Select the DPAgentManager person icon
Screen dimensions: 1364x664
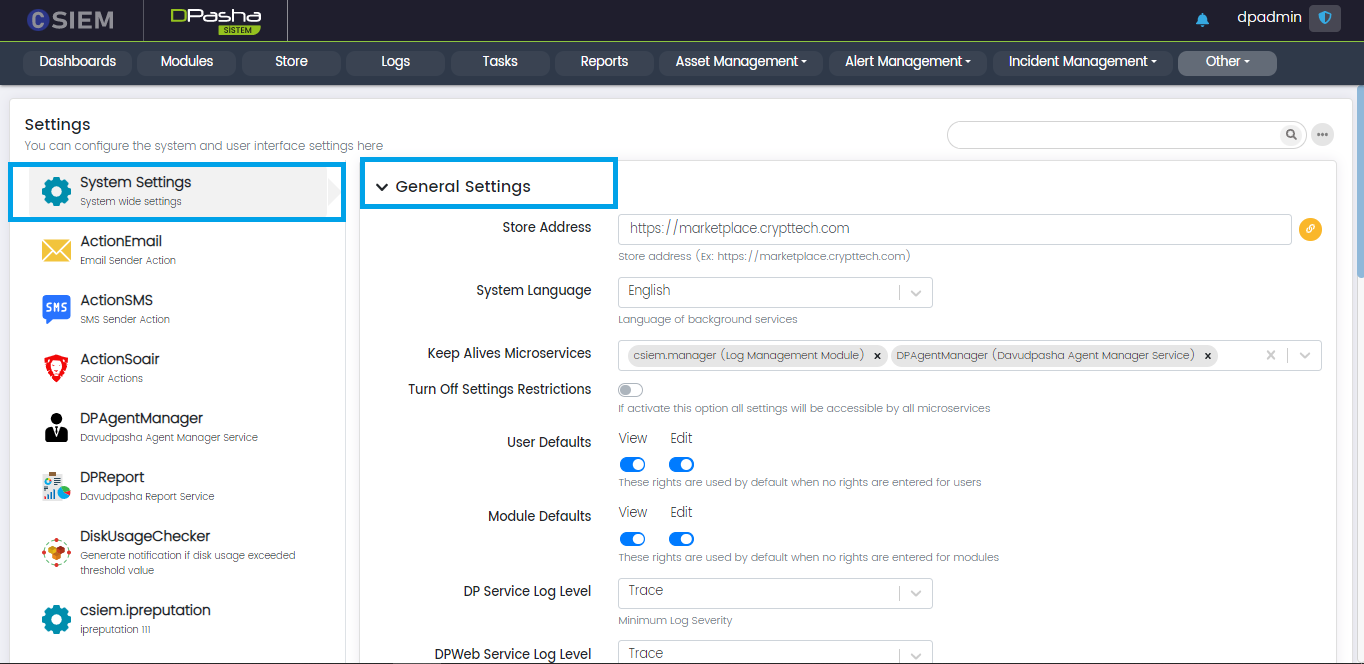click(x=56, y=427)
